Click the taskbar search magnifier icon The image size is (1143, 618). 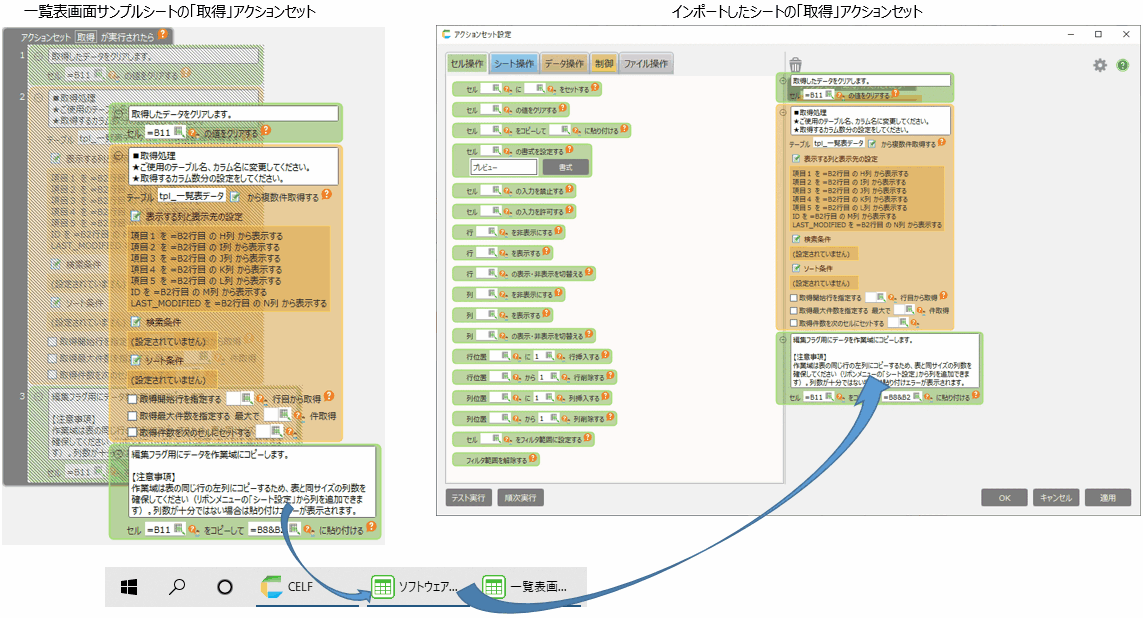[177, 587]
